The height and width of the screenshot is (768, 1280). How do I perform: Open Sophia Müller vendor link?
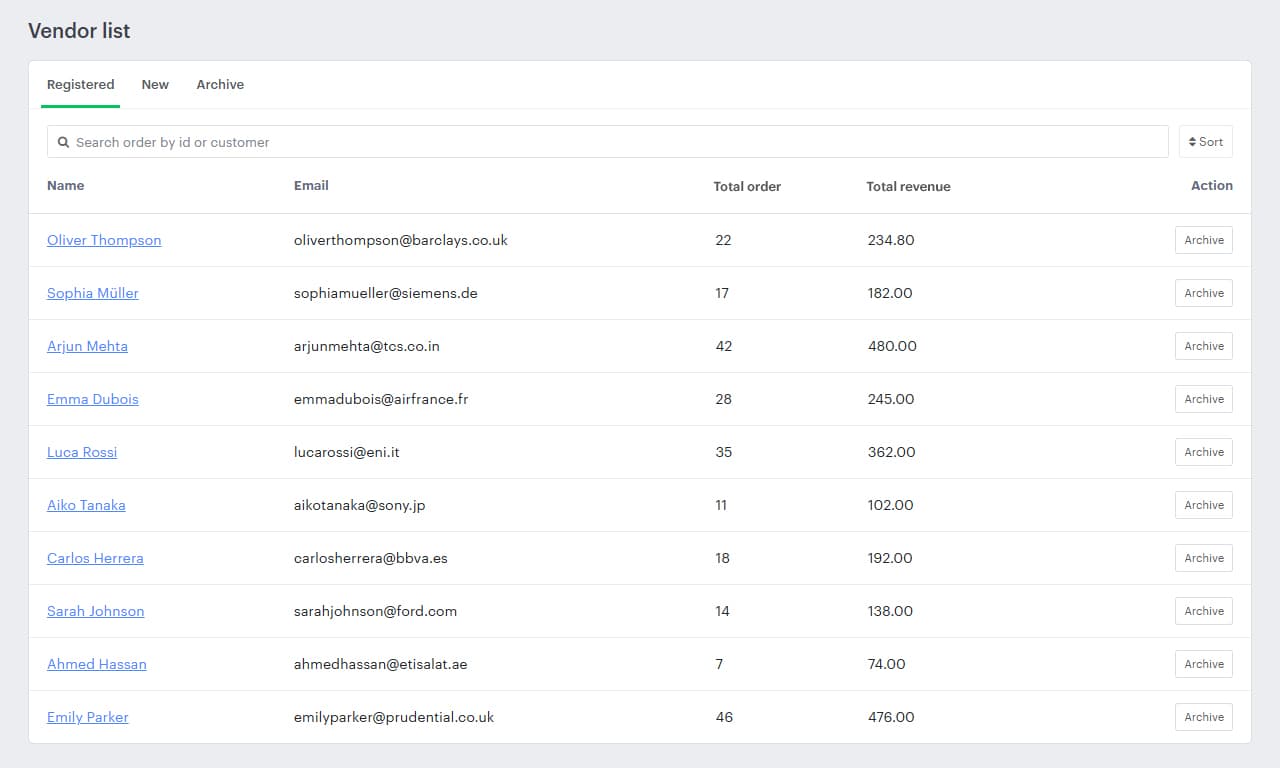coord(93,293)
